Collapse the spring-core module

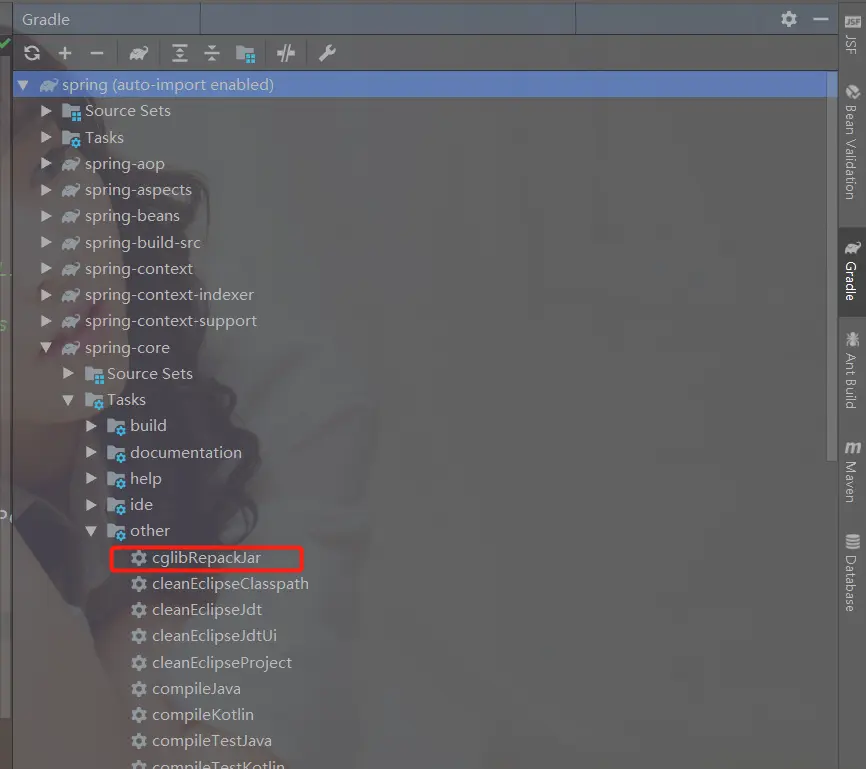tap(46, 347)
